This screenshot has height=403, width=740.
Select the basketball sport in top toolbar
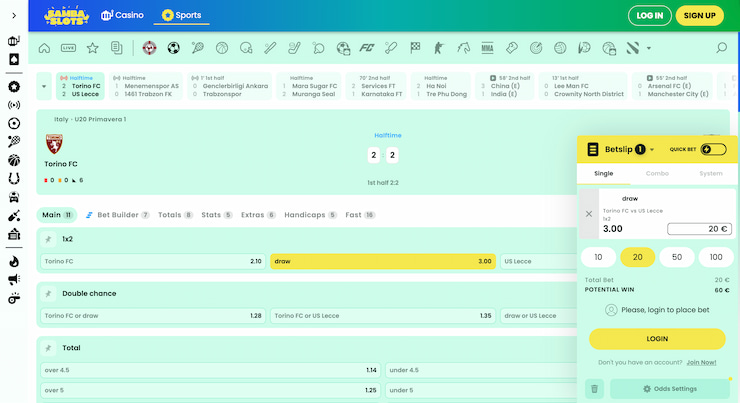point(222,48)
